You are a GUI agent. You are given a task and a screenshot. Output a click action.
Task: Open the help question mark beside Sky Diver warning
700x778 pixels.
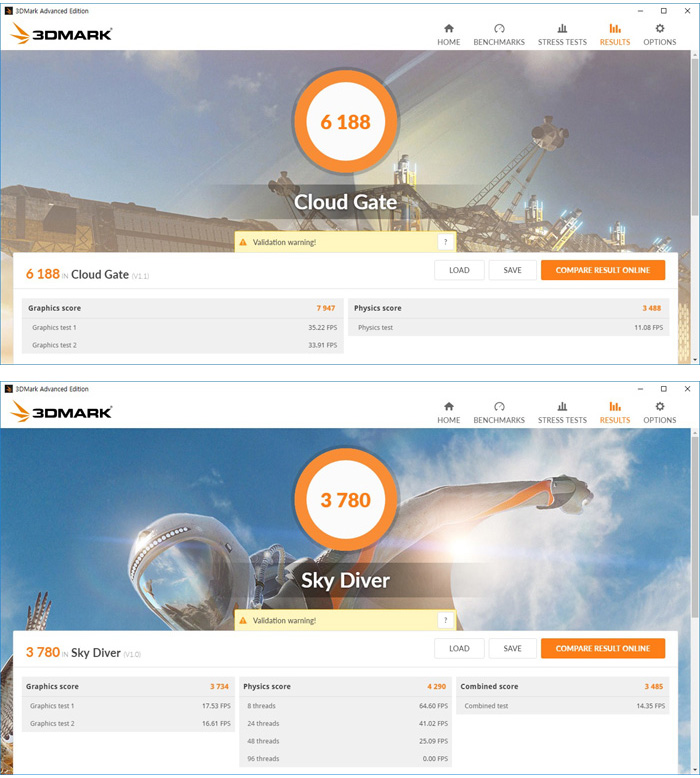pos(445,620)
